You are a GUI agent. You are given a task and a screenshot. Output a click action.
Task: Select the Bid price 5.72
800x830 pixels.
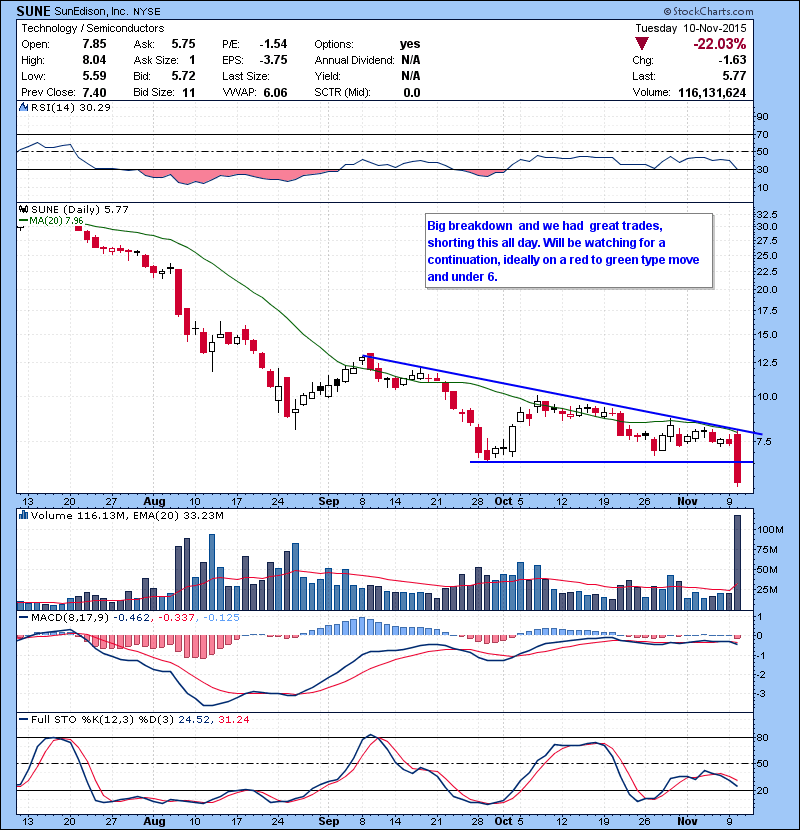coord(183,76)
